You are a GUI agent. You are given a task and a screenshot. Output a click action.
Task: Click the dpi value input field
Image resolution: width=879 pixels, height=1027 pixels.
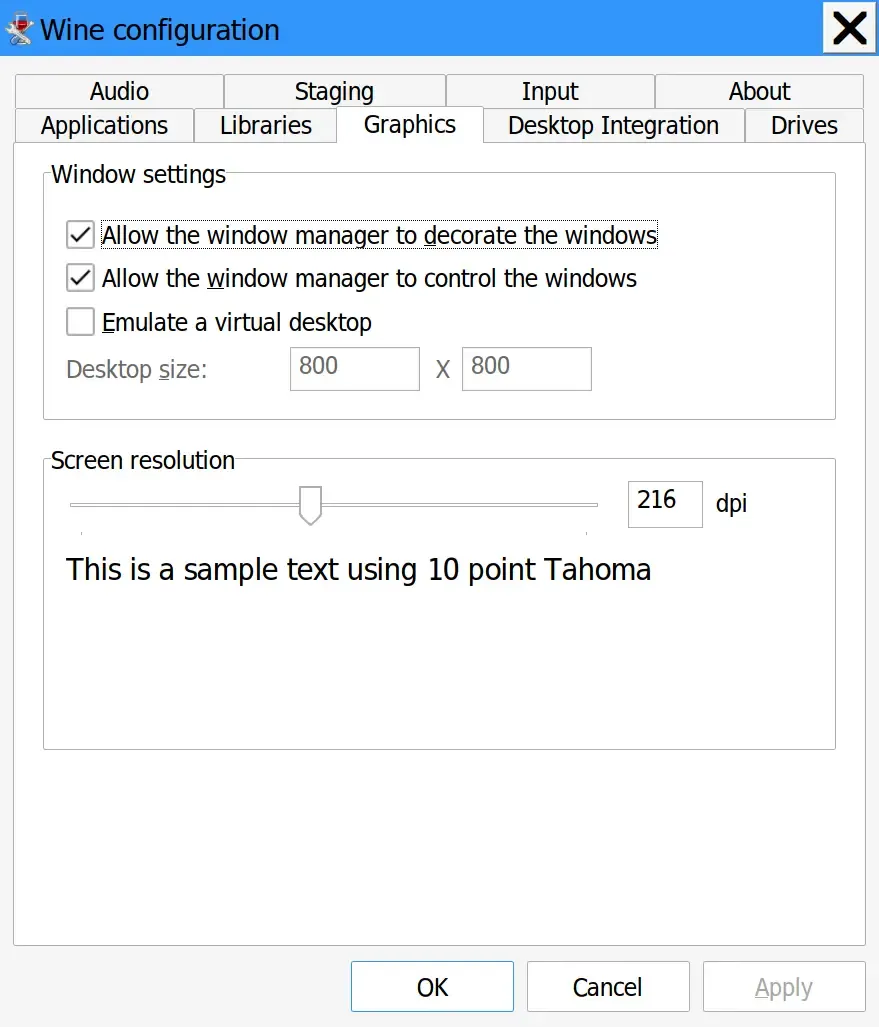[x=664, y=504]
